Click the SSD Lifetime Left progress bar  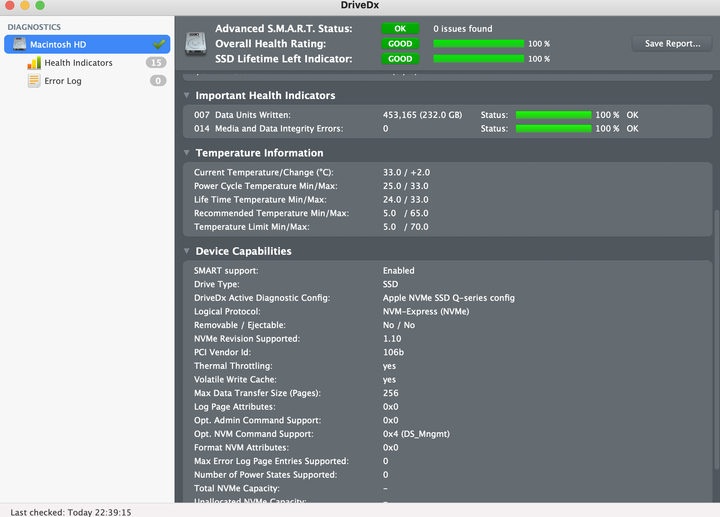click(478, 59)
